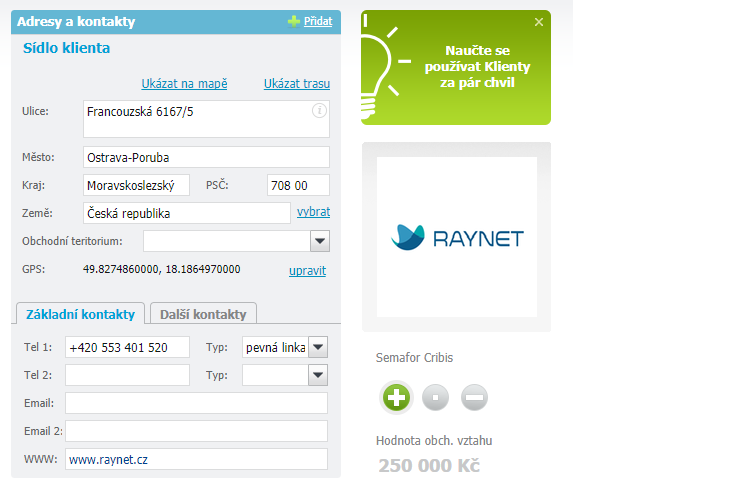The image size is (750, 488).
Task: Open Ukázat na mapě link
Action: [184, 84]
